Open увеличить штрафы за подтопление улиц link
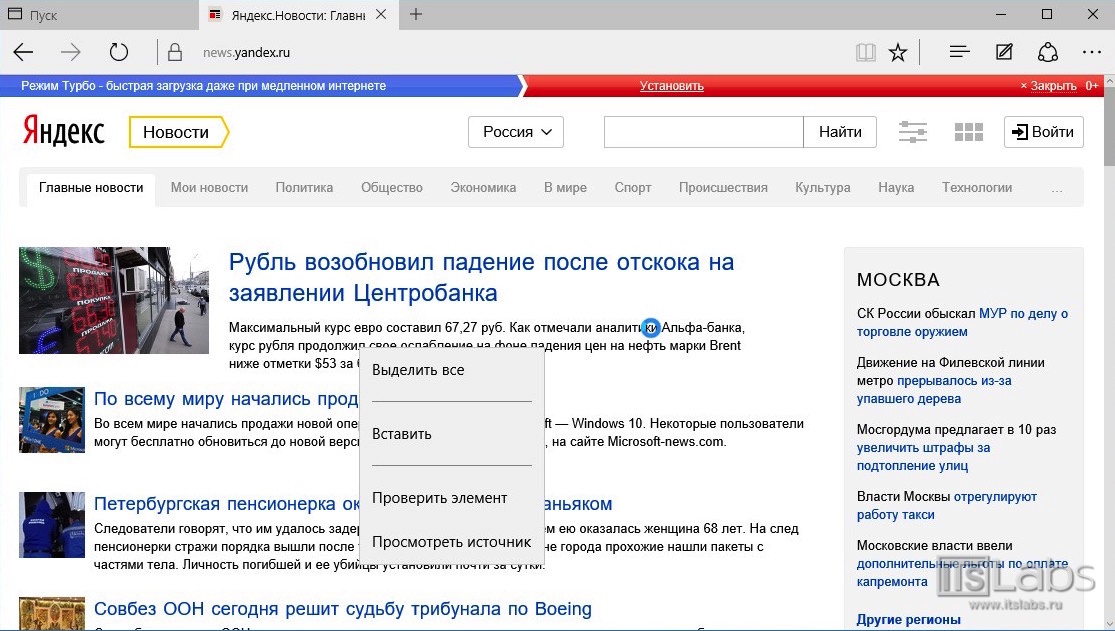The height and width of the screenshot is (631, 1115). pyautogui.click(x=923, y=457)
